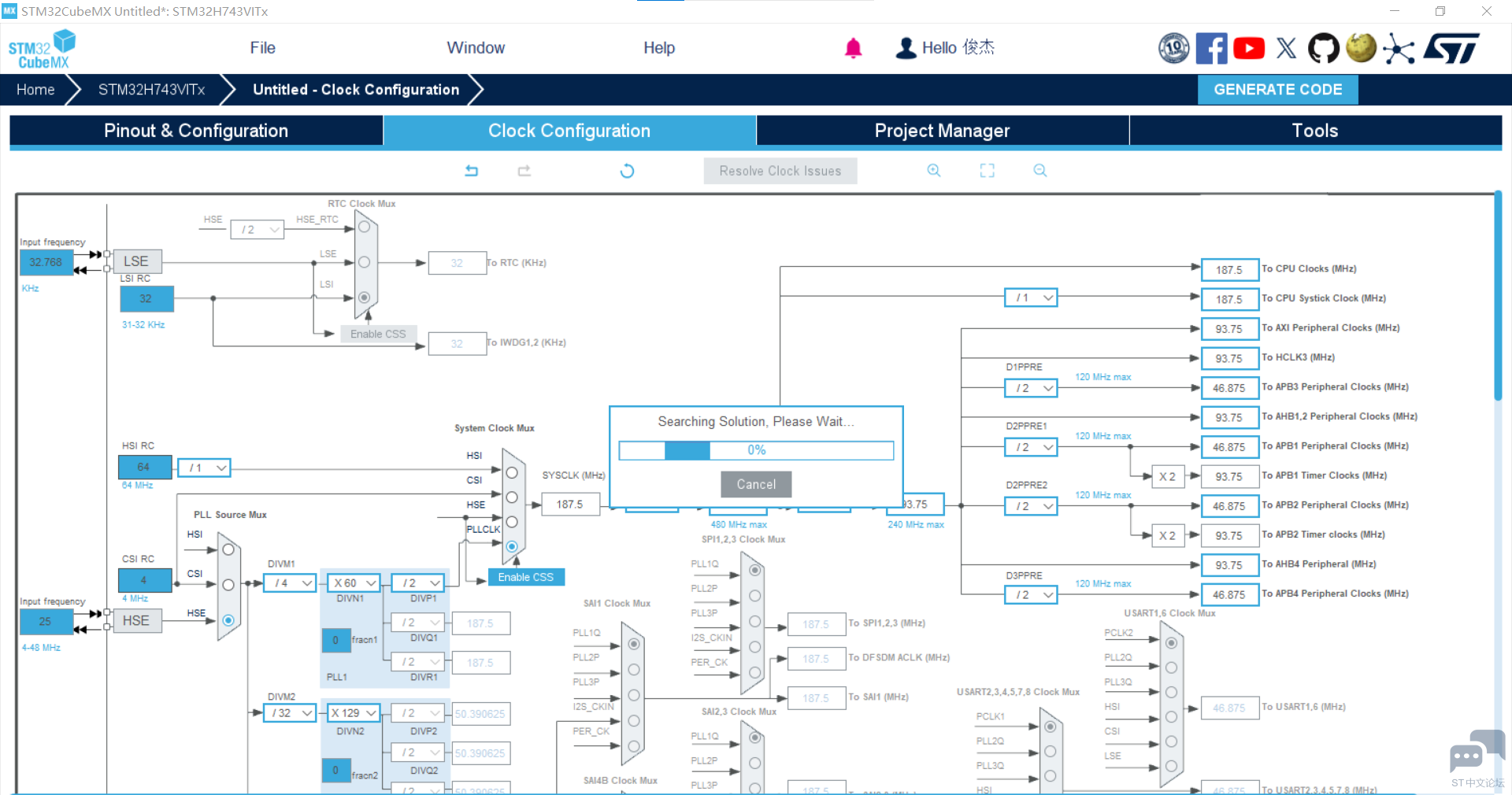Select HSE in PLL Source Mux
Screen dimensions: 1512x795
point(228,620)
